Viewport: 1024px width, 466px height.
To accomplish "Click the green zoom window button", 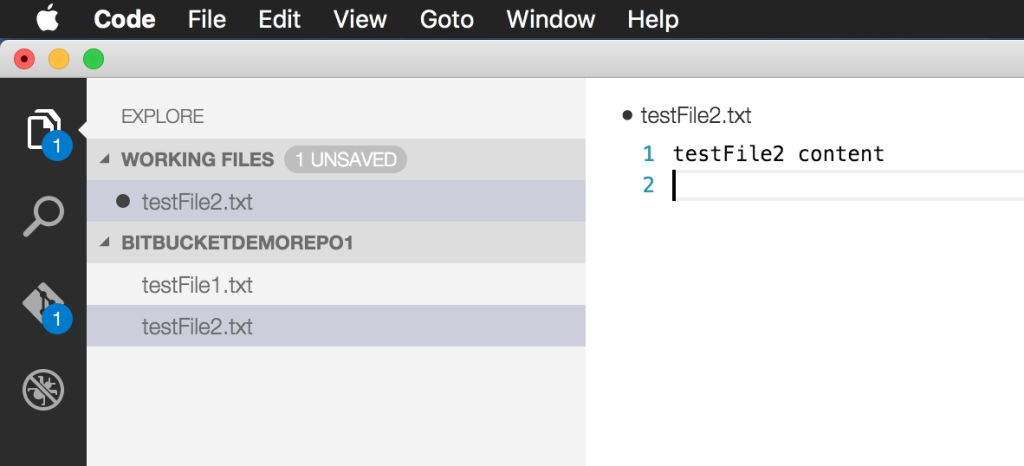I will (93, 59).
